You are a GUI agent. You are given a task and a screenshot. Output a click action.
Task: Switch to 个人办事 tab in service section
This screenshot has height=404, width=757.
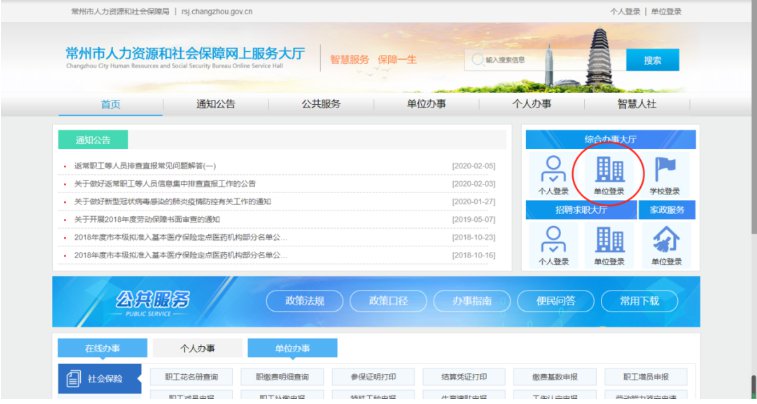(197, 348)
